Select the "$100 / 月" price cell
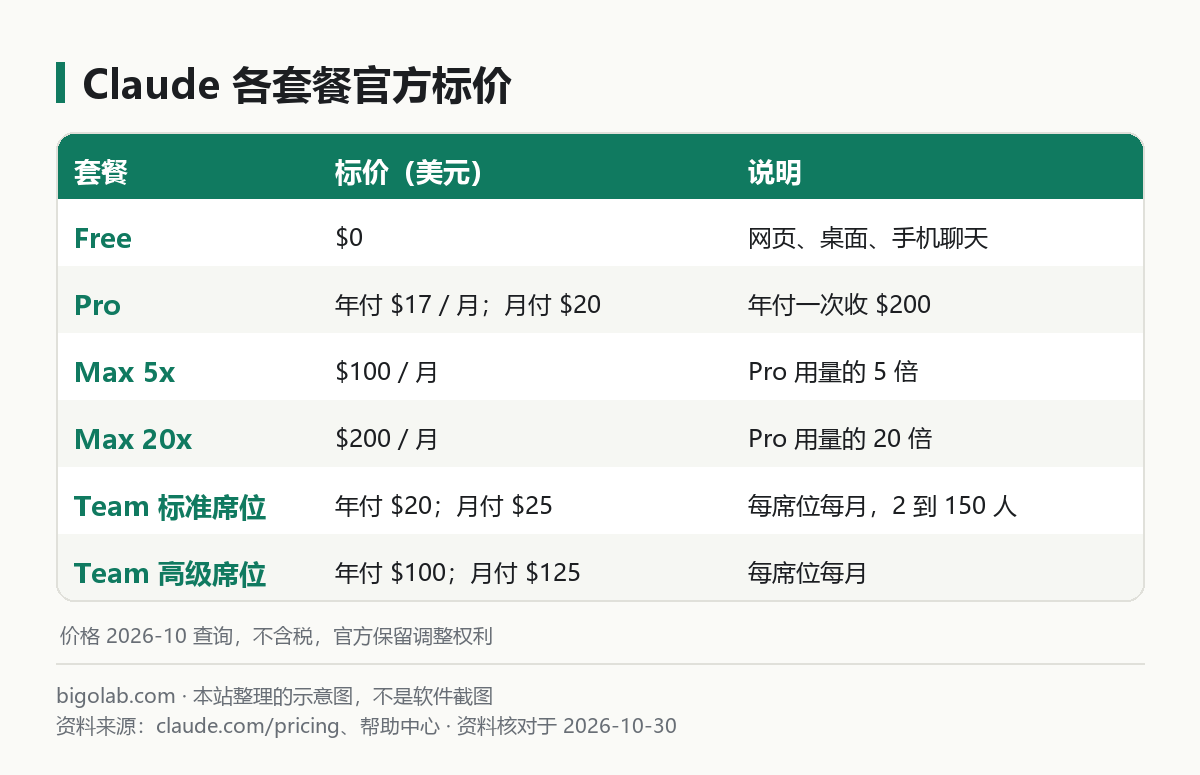 387,373
